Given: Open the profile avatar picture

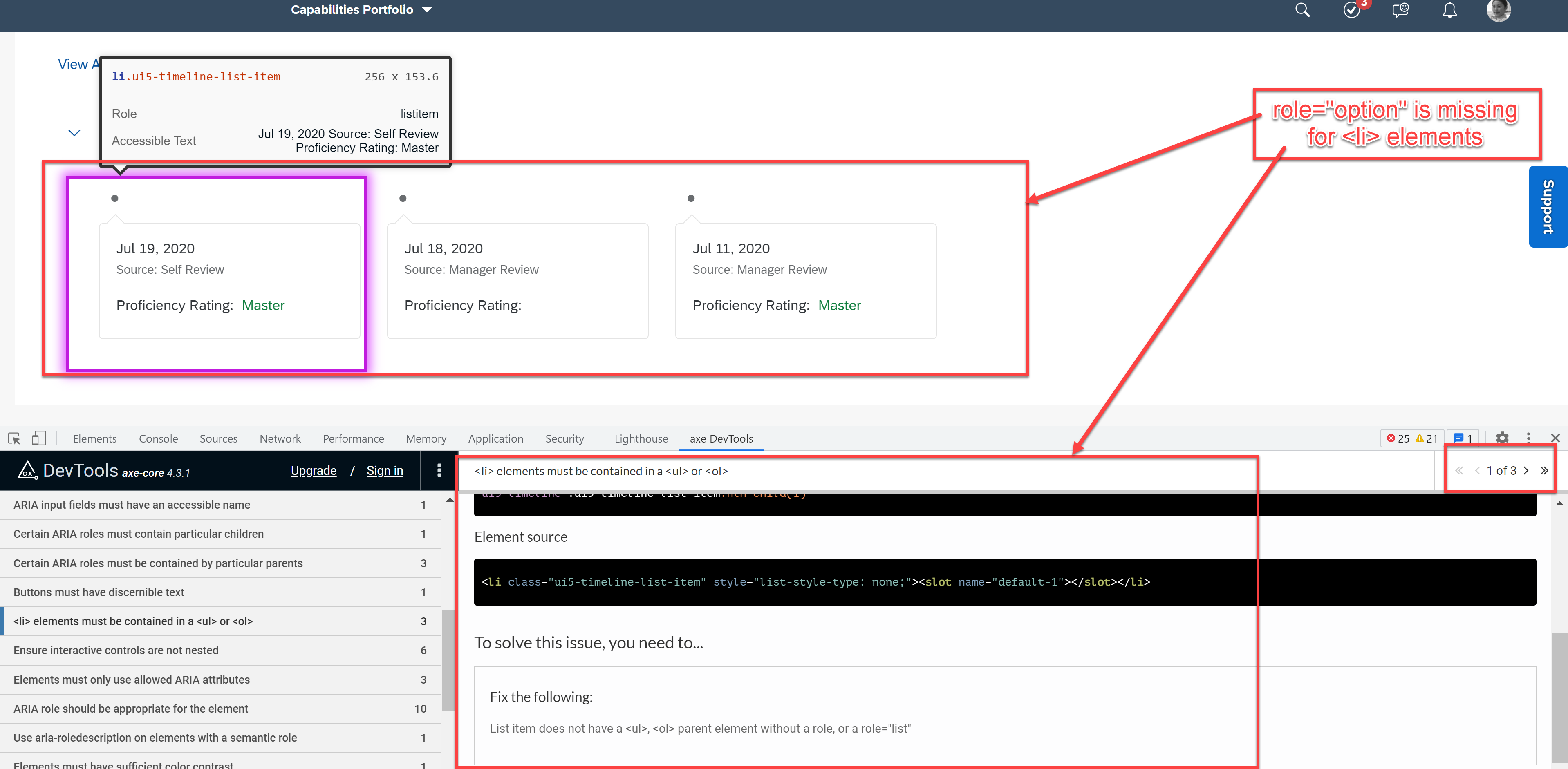Looking at the screenshot, I should pos(1499,10).
